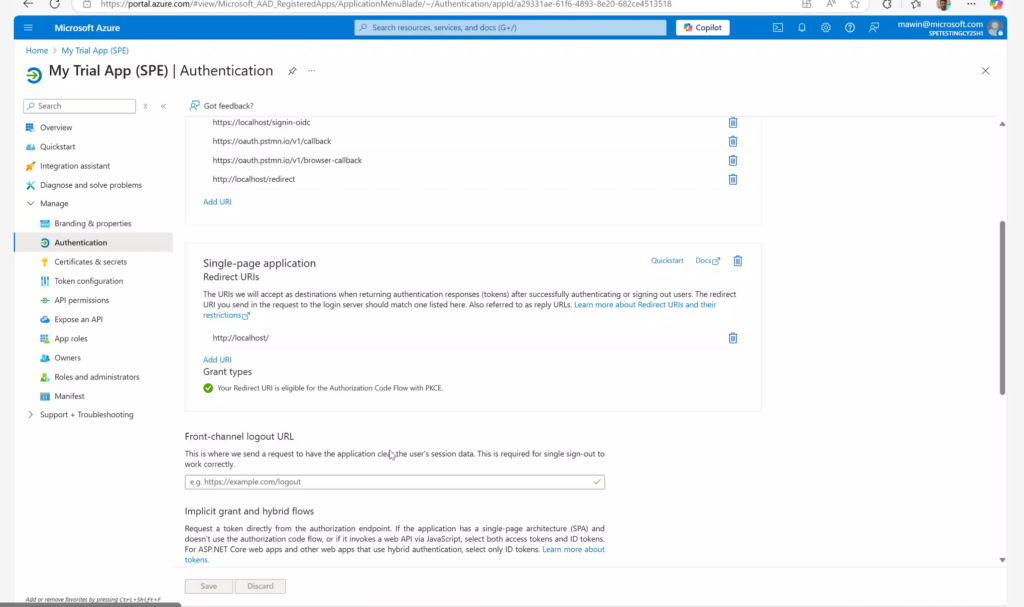
Task: Select the text http://localhost/
Action: pos(240,338)
